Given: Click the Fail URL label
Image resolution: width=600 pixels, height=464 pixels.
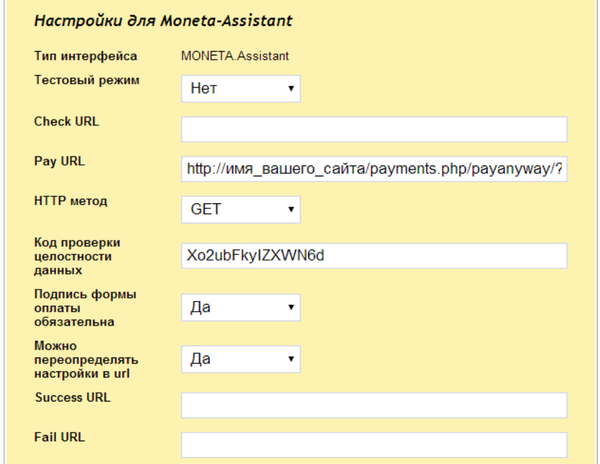Looking at the screenshot, I should click(x=60, y=437).
